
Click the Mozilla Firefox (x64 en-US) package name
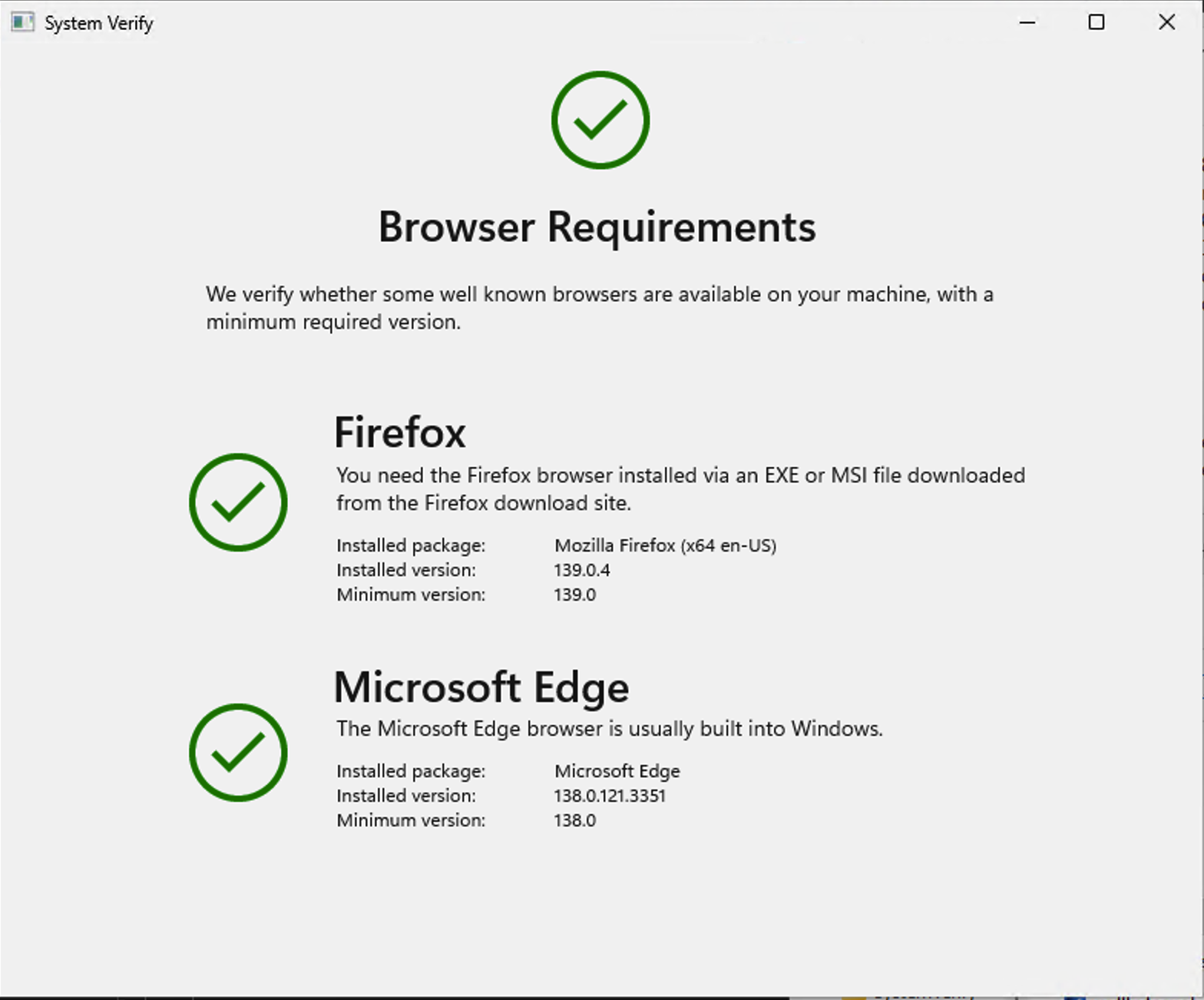tap(666, 545)
